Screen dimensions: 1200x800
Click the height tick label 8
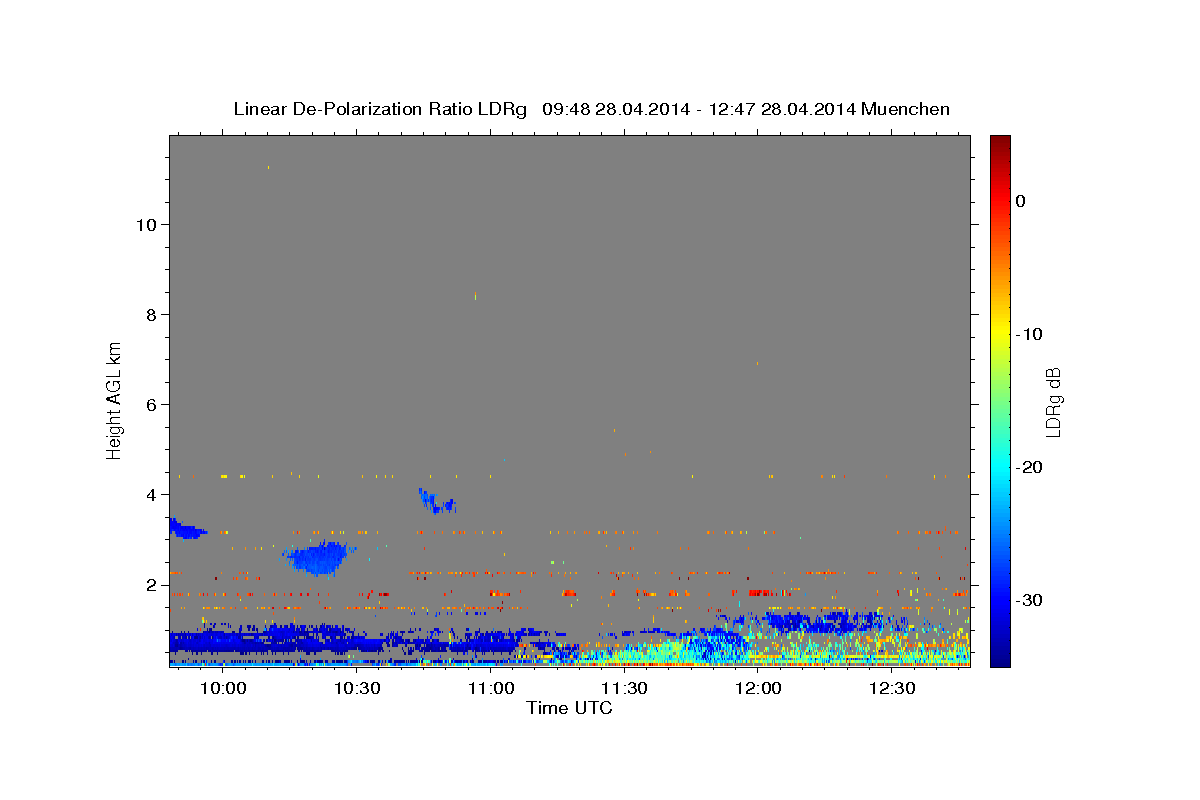click(x=150, y=314)
